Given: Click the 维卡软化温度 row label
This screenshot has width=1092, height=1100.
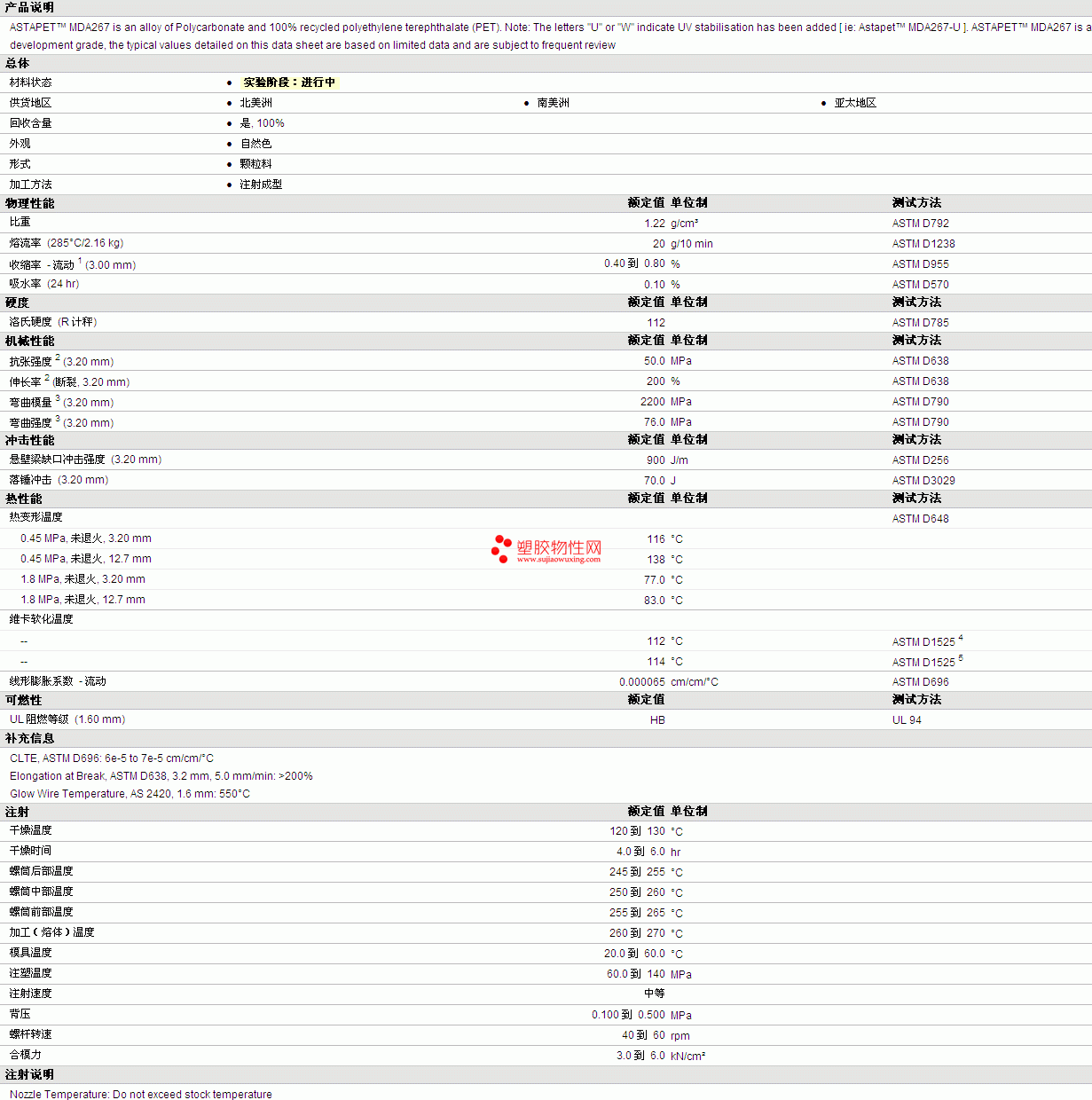Looking at the screenshot, I should 41,619.
